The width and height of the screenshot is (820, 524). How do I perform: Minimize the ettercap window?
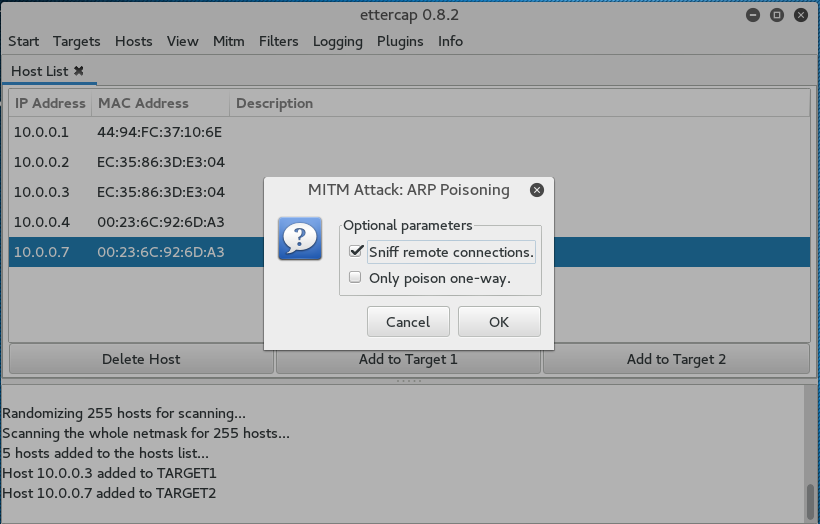(x=753, y=16)
